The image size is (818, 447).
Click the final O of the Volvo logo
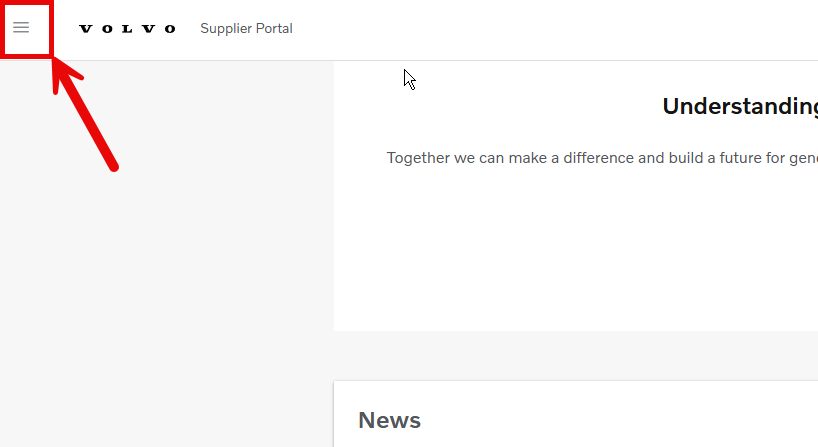[170, 29]
